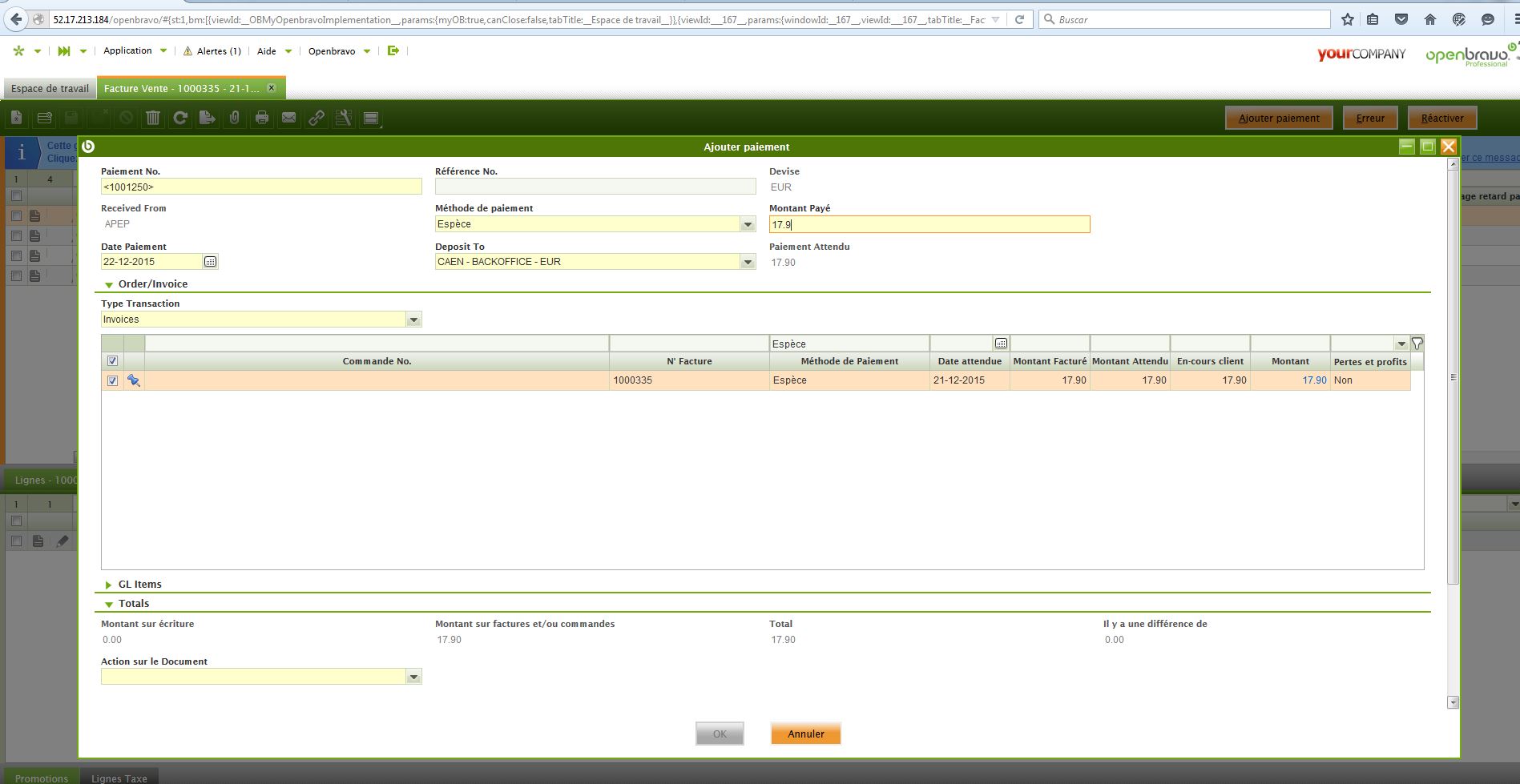Screen dimensions: 1520x784
Task: Click the email envelope toolbar icon
Action: (288, 119)
